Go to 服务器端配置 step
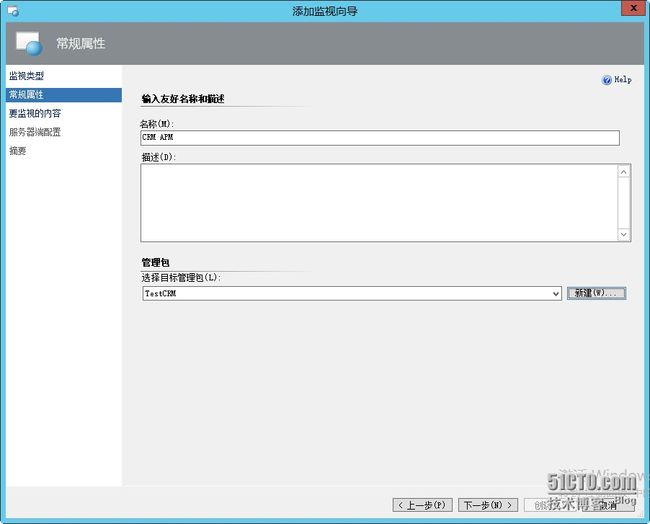The height and width of the screenshot is (524, 650). [35, 132]
